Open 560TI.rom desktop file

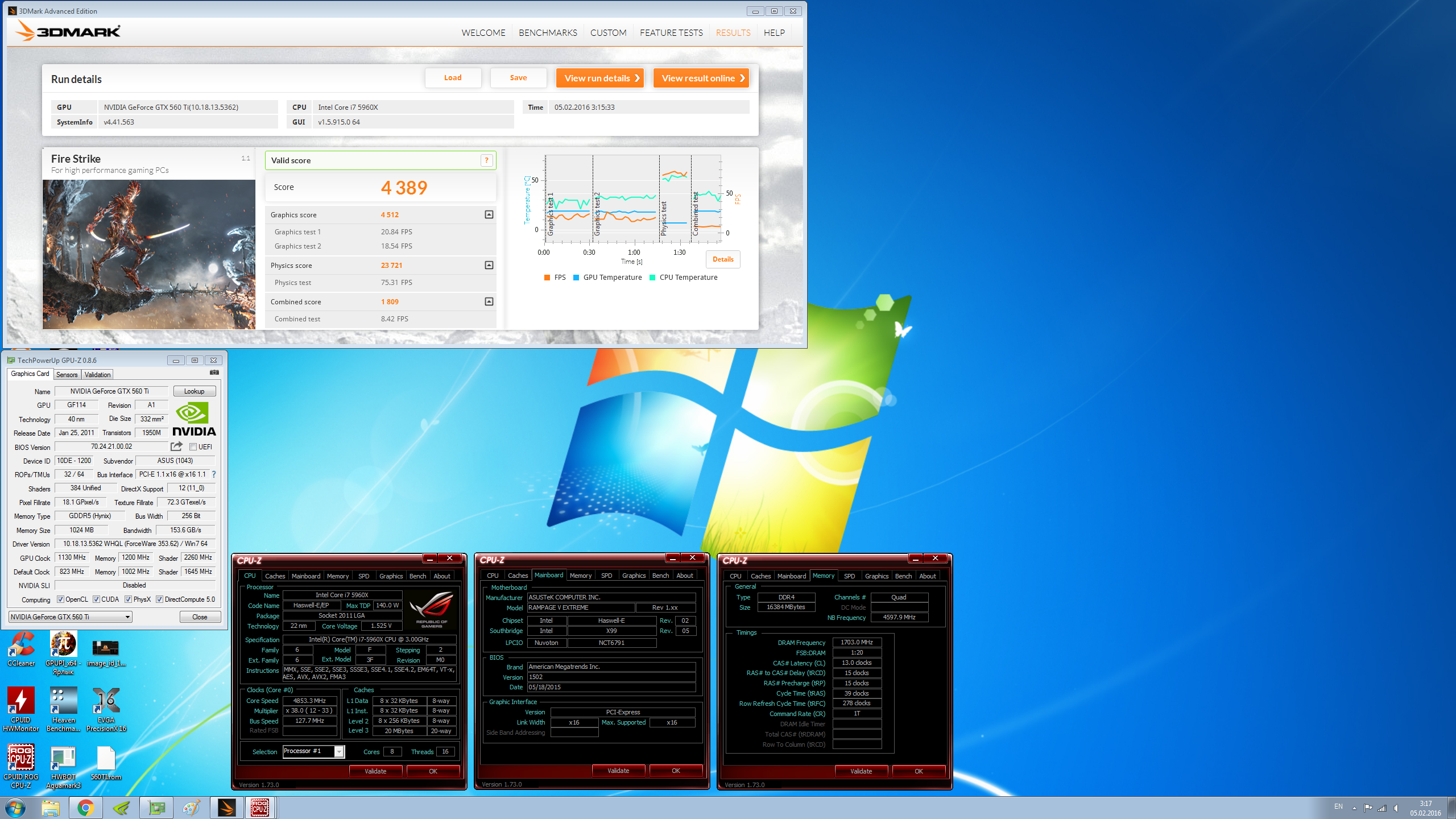[106, 763]
